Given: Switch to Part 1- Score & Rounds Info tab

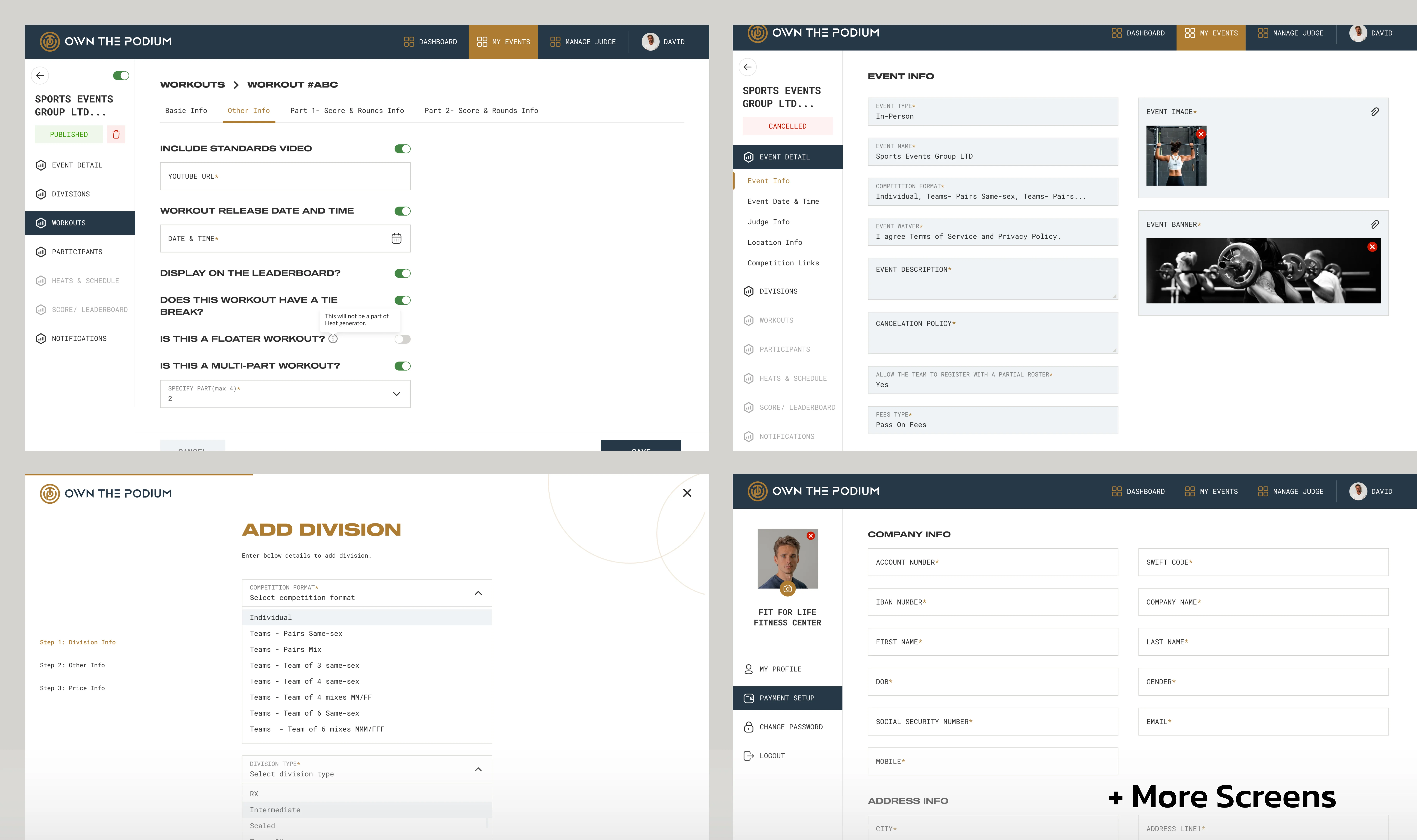Looking at the screenshot, I should pos(347,111).
